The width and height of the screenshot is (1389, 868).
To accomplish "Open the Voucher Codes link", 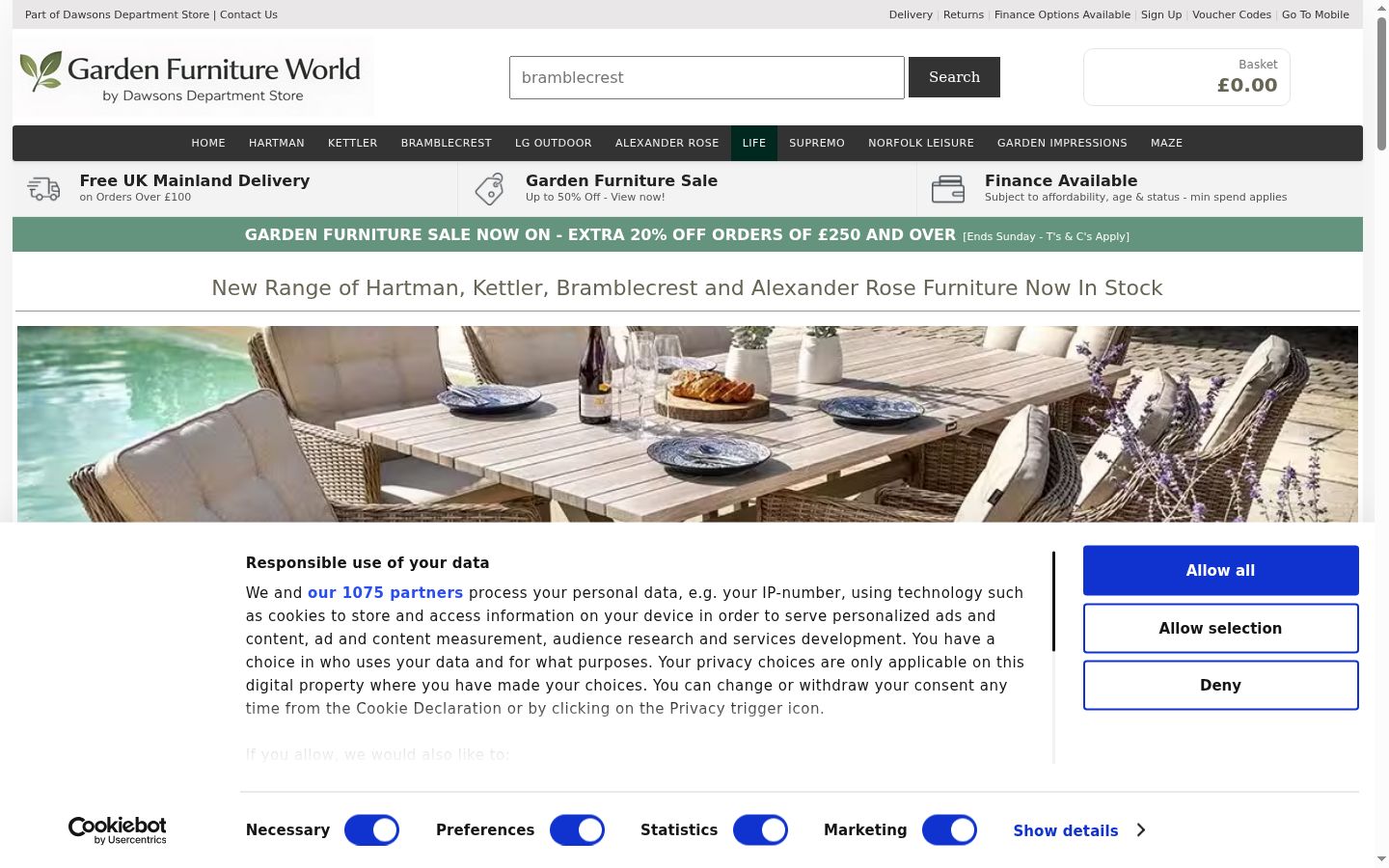I will tap(1232, 14).
